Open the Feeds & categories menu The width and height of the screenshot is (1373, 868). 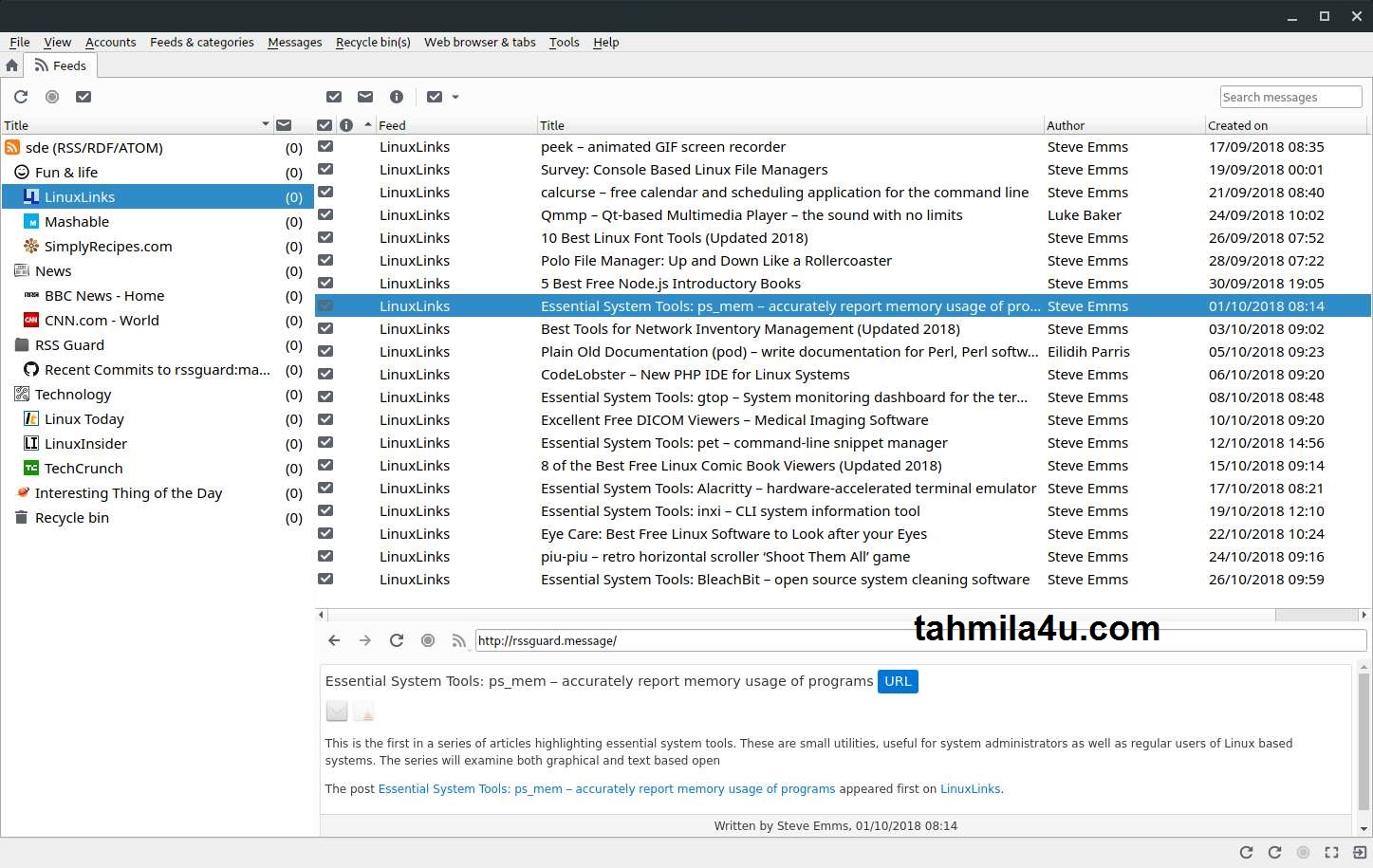[201, 42]
